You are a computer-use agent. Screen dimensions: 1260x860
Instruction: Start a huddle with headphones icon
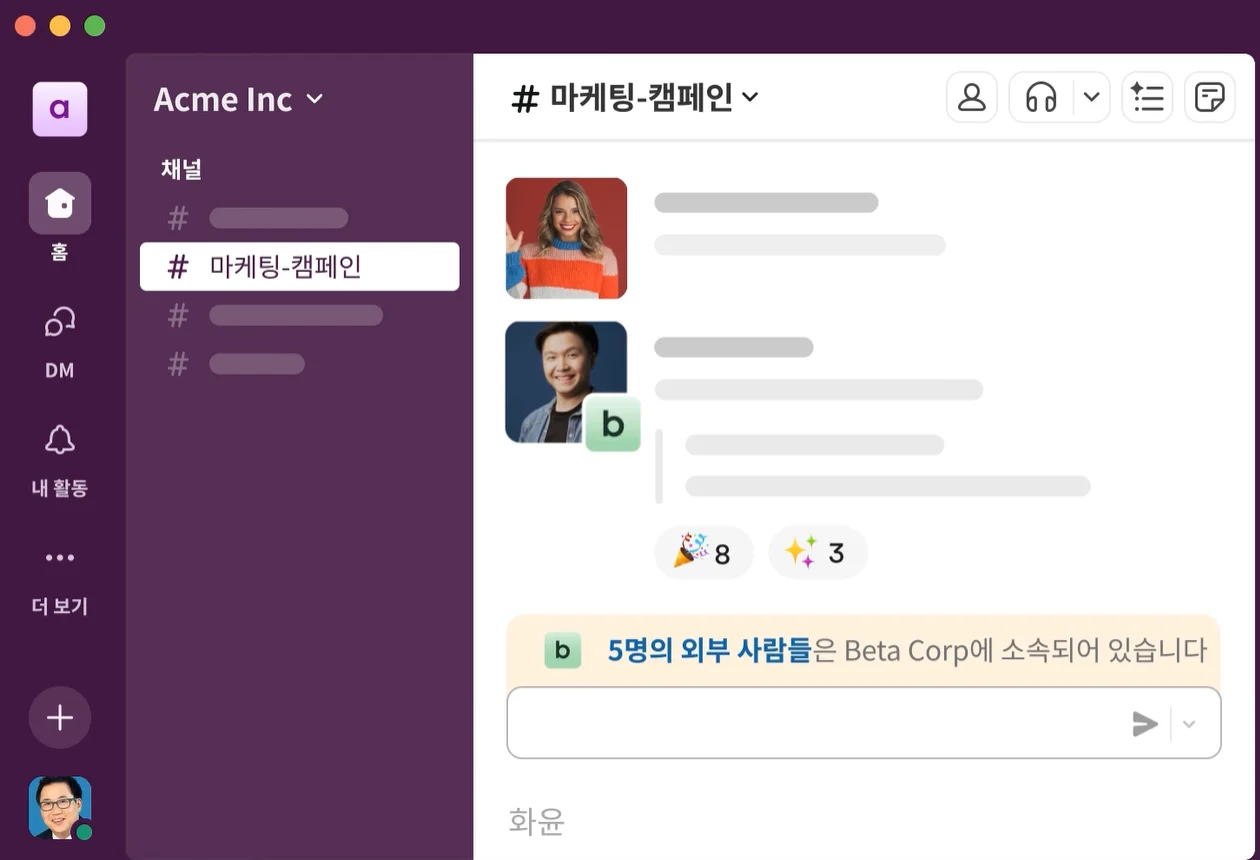click(1042, 98)
